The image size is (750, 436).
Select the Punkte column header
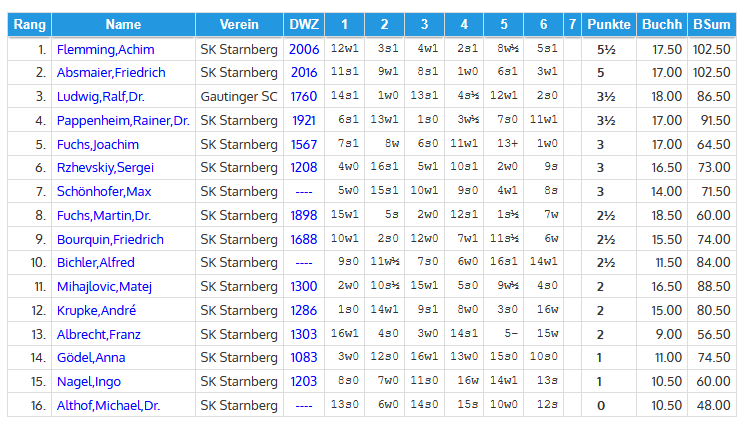coord(609,24)
